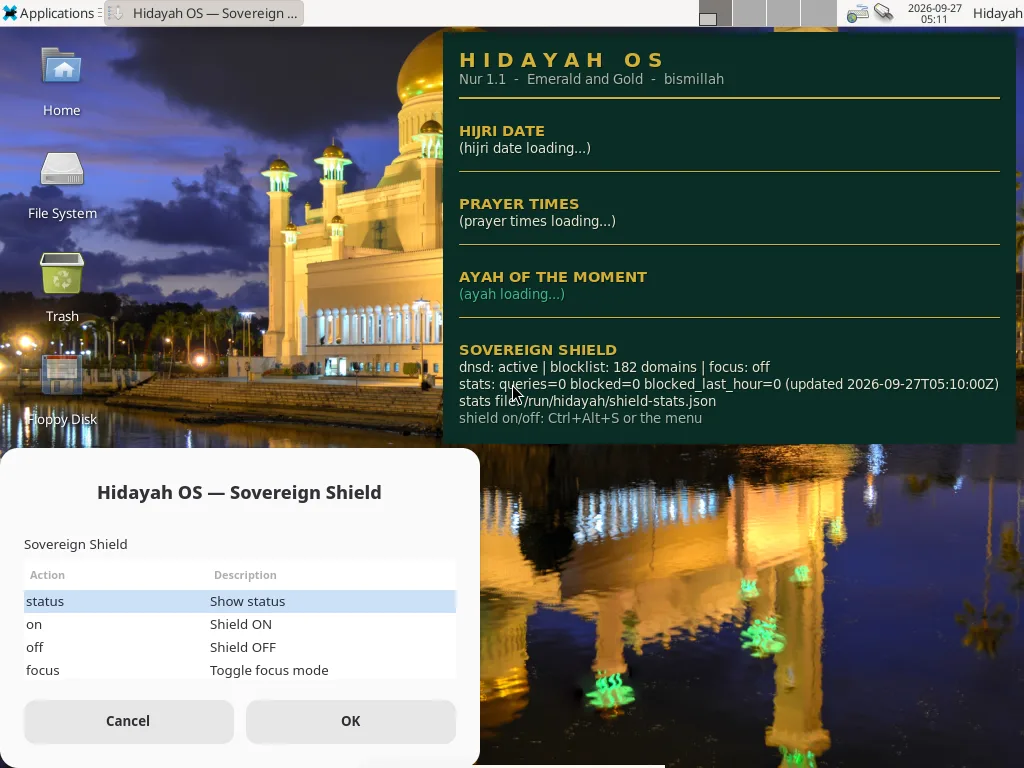Select the Floppy Disk desktop icon
Screen dimensions: 1024x768
[61, 391]
